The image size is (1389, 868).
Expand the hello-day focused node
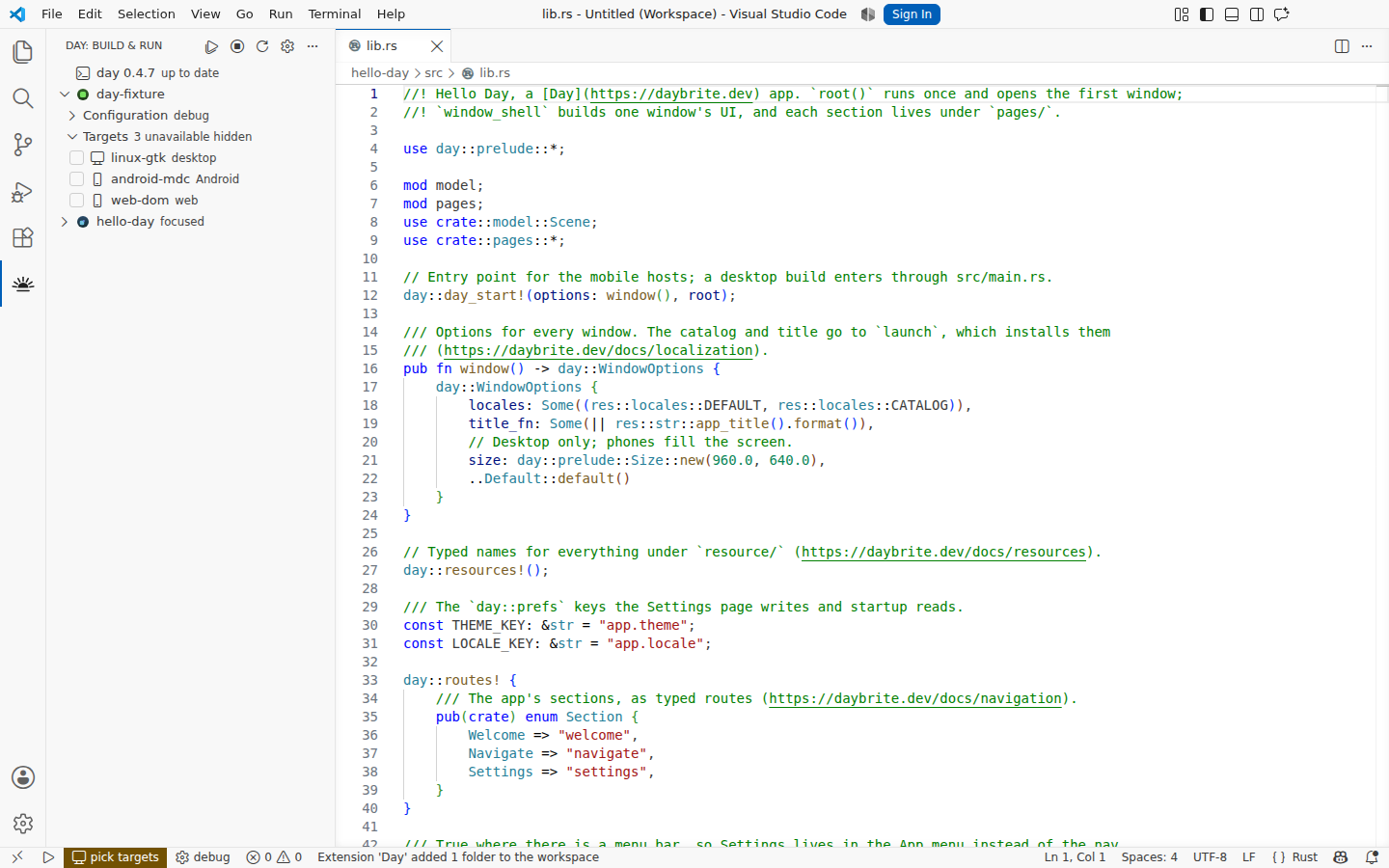click(65, 222)
